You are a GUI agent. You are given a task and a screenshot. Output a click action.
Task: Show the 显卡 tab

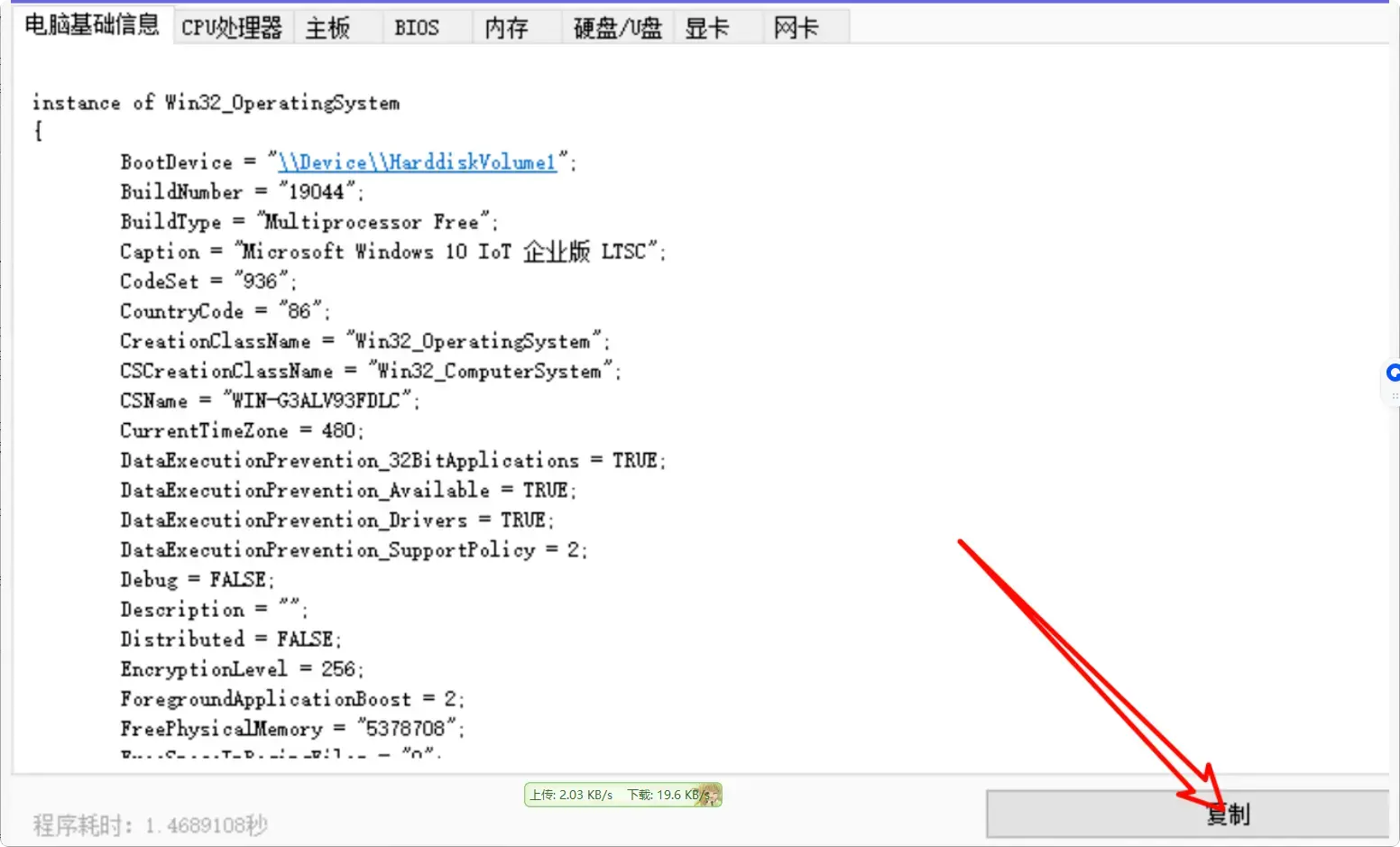[706, 28]
